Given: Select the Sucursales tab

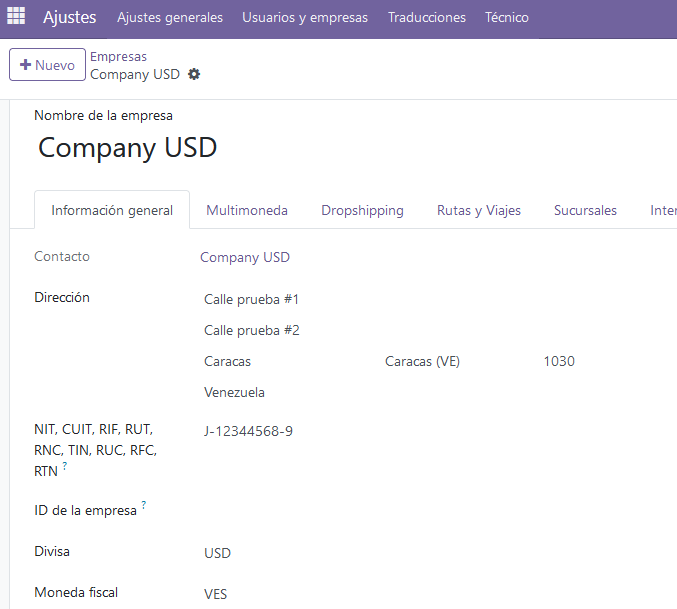Looking at the screenshot, I should (585, 210).
